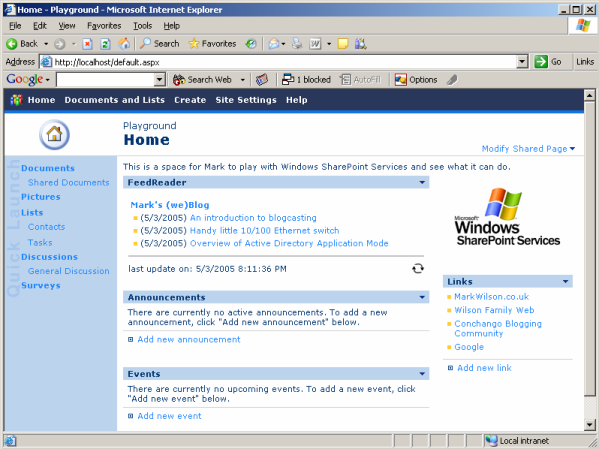
Task: Click the page vertical scrollbar down arrow
Action: pos(589,424)
